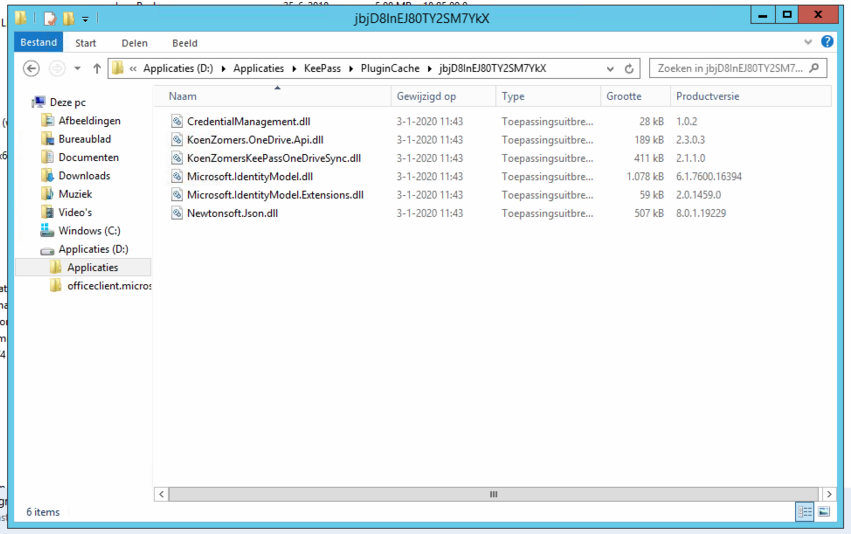851x534 pixels.
Task: Select the KoenZomers.OneDrive.Api.dll file icon
Action: coord(177,140)
